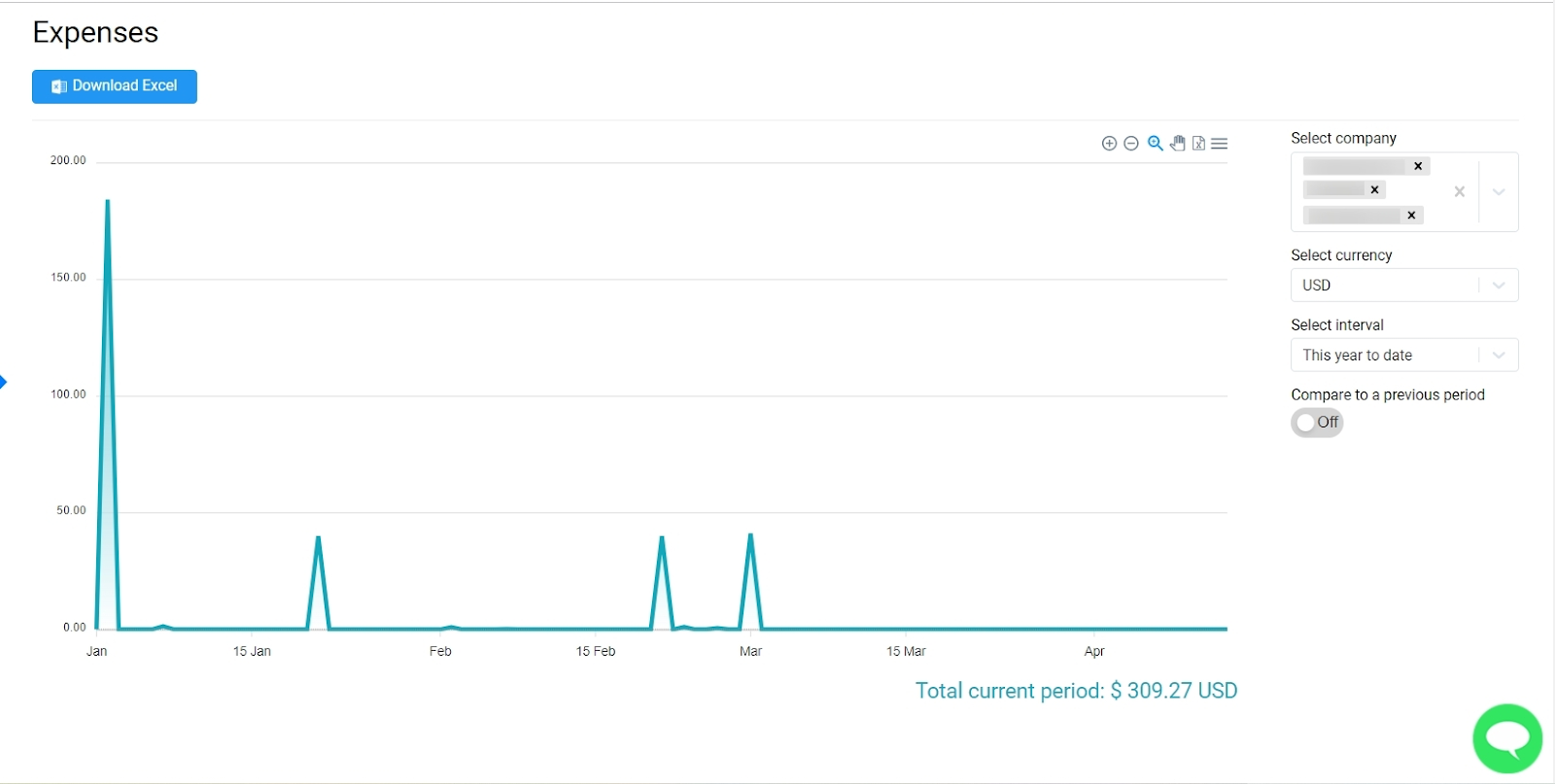Remove the third selected company tag

tap(1411, 215)
